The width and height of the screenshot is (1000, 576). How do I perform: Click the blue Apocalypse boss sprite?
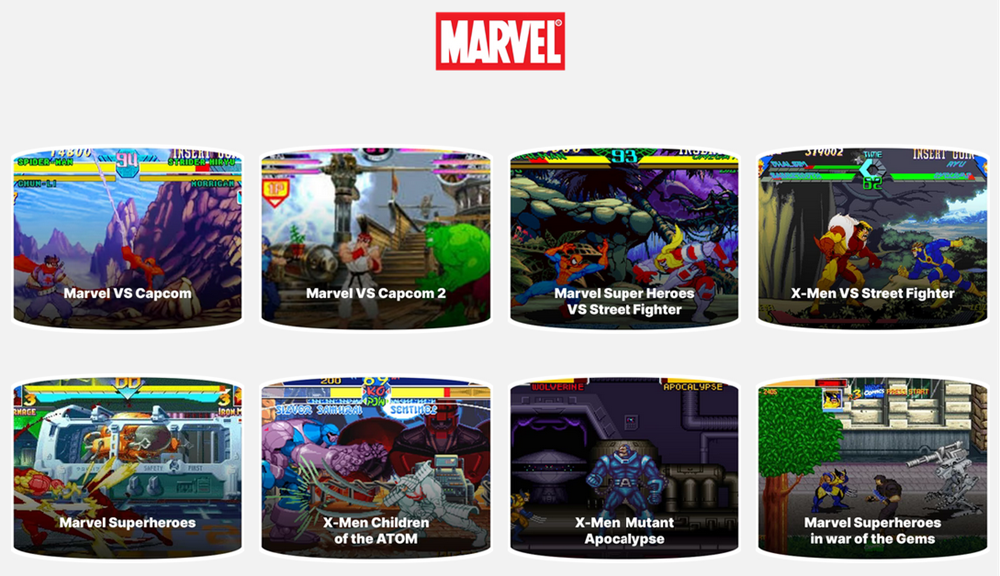(623, 480)
